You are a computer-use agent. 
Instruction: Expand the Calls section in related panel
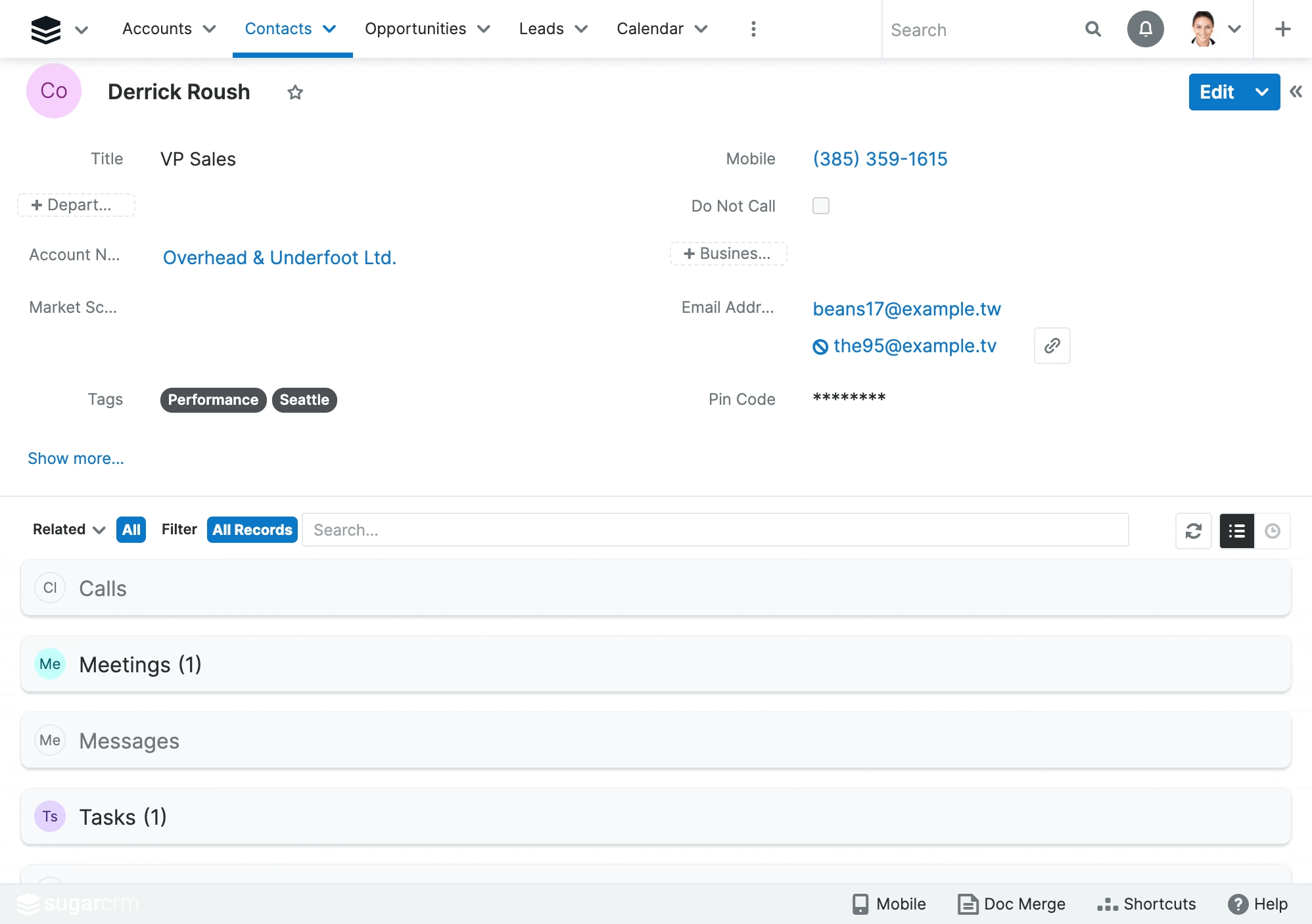[103, 587]
